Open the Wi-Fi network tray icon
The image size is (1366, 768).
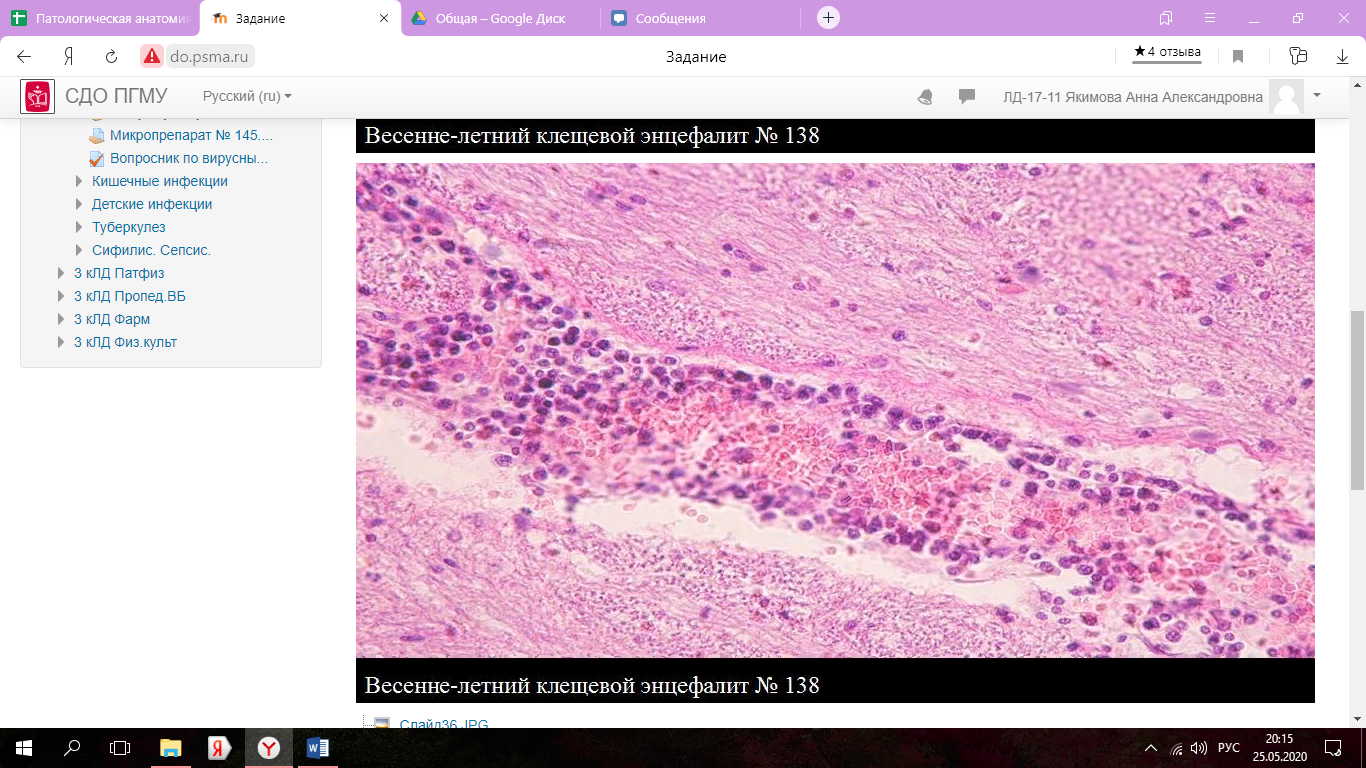click(1176, 747)
